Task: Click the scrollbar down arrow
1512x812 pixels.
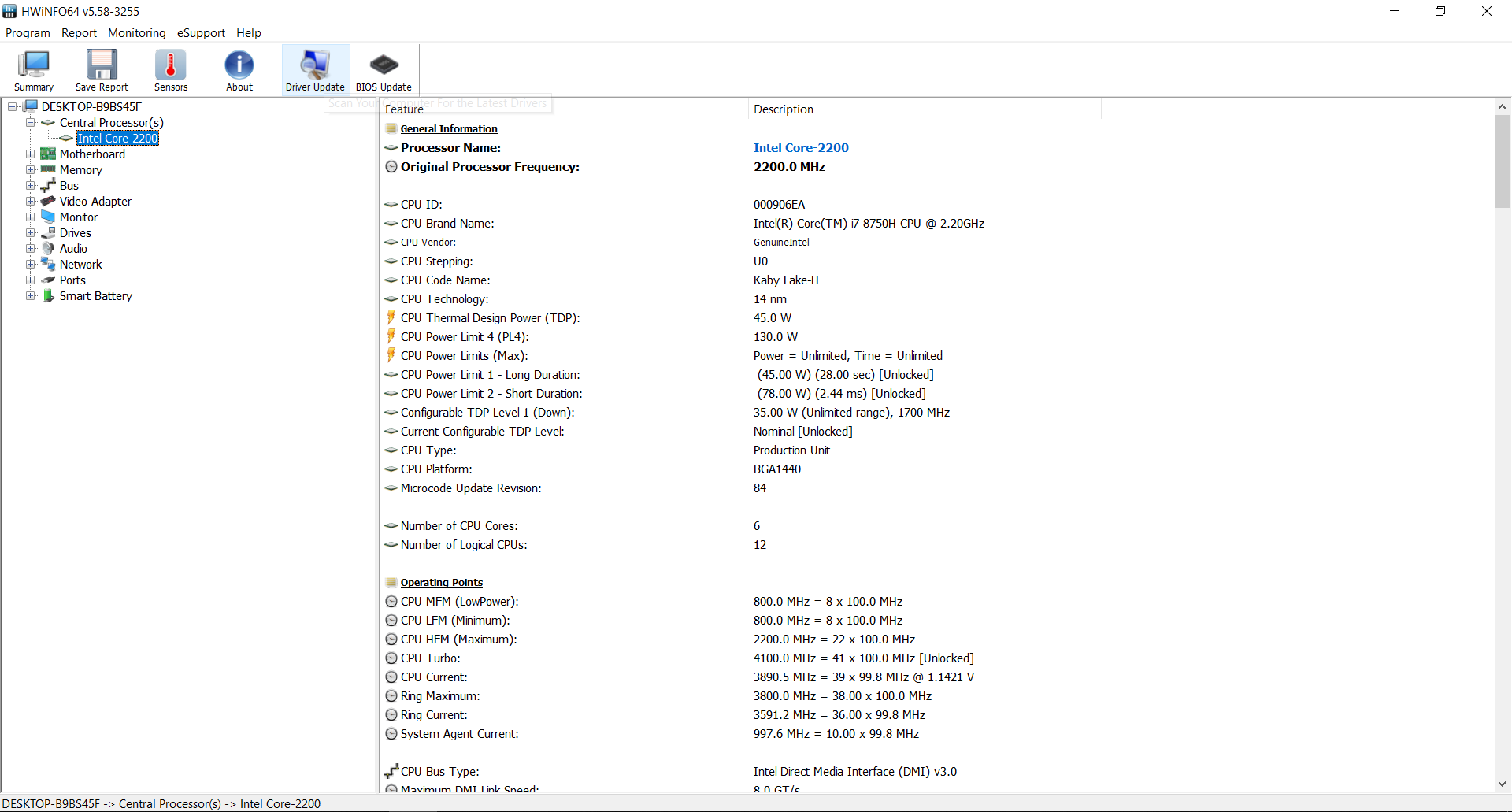Action: [1502, 784]
